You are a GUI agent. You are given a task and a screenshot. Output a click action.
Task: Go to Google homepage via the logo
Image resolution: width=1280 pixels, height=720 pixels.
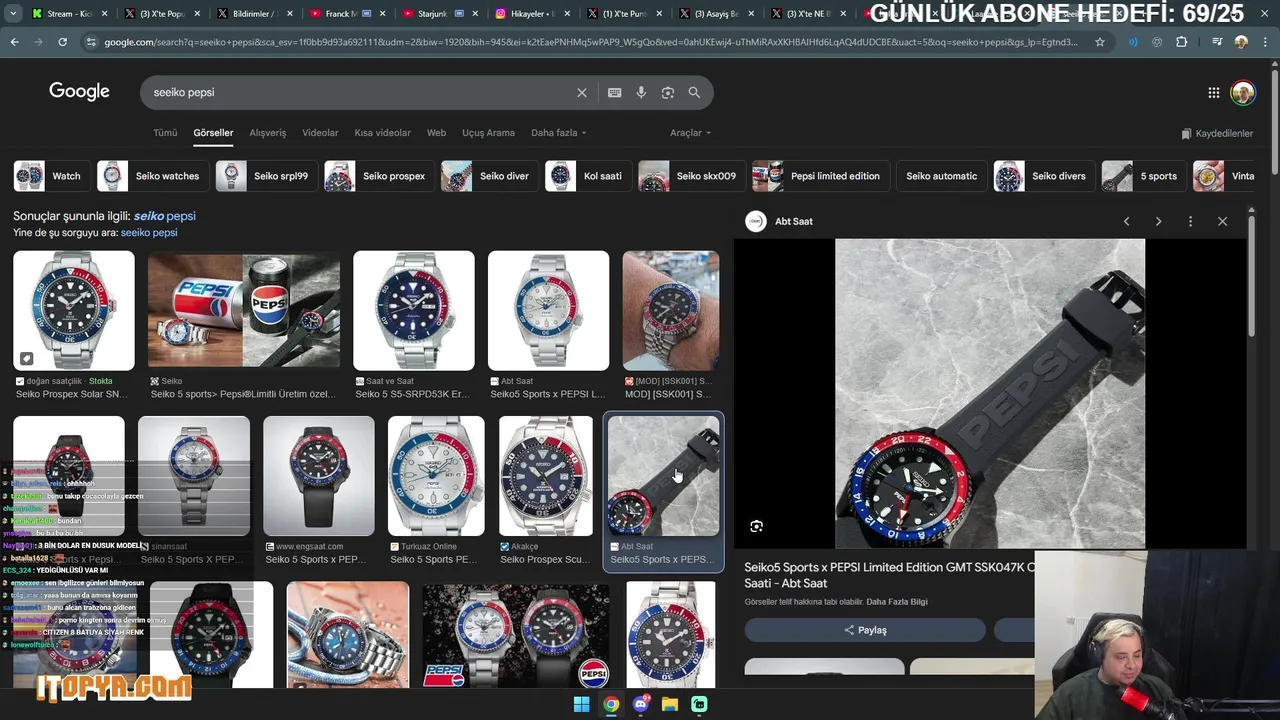pos(79,91)
